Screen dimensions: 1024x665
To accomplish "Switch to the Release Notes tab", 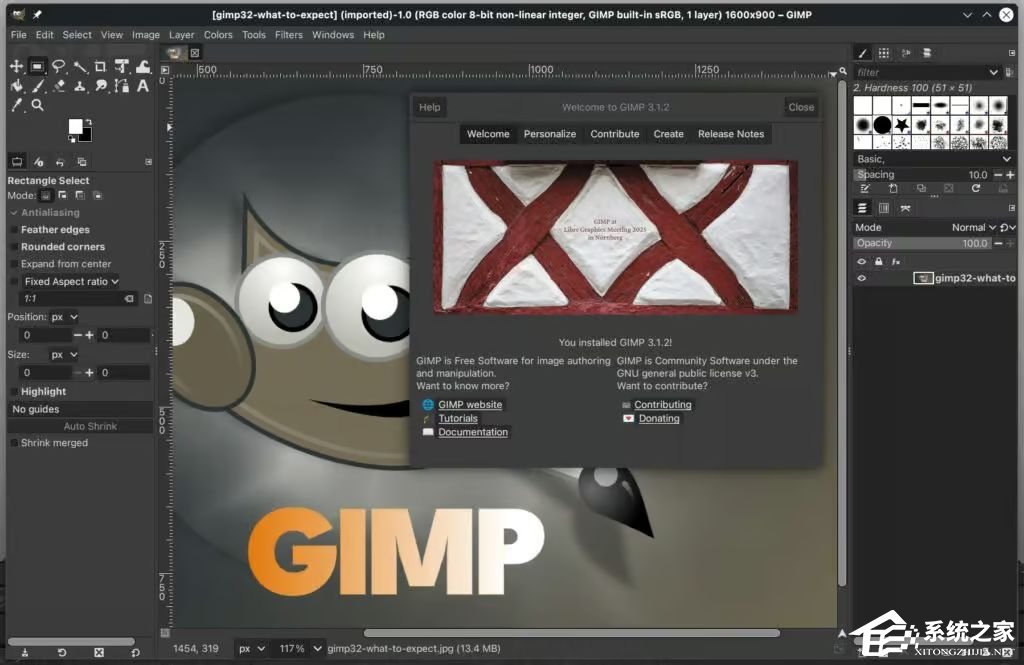I will click(x=733, y=133).
